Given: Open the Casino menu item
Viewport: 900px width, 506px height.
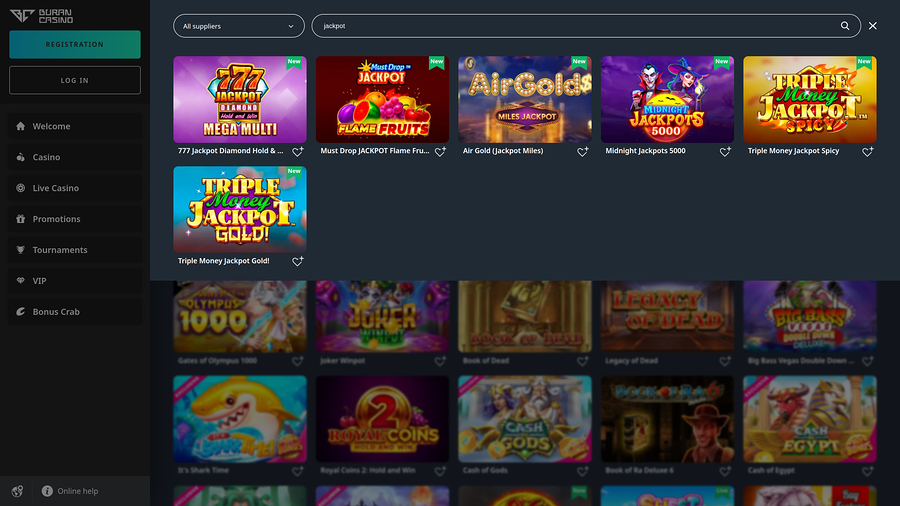Looking at the screenshot, I should coord(75,157).
